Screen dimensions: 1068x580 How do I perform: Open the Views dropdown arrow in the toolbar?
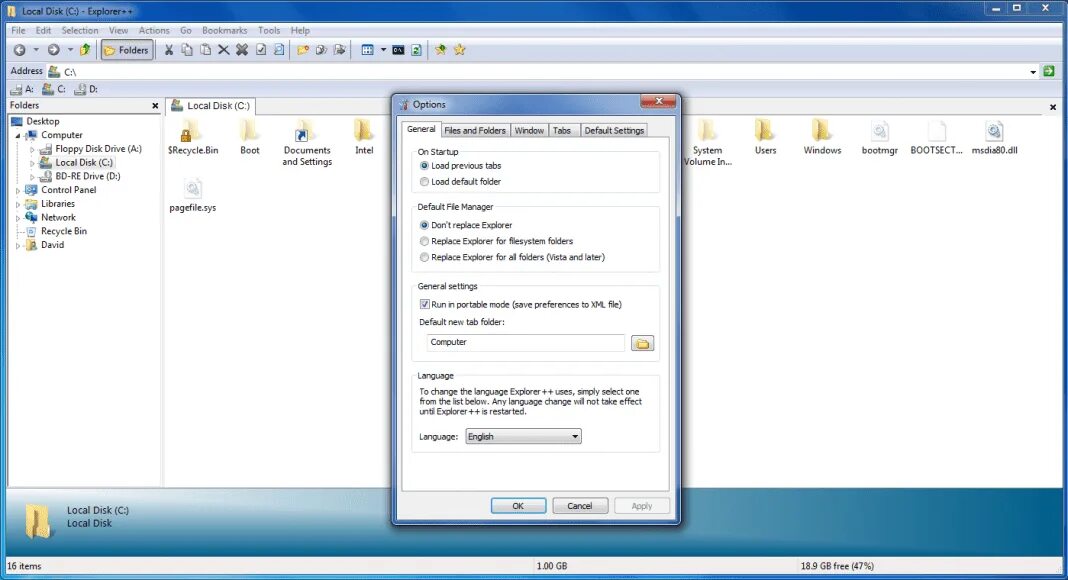click(x=383, y=50)
